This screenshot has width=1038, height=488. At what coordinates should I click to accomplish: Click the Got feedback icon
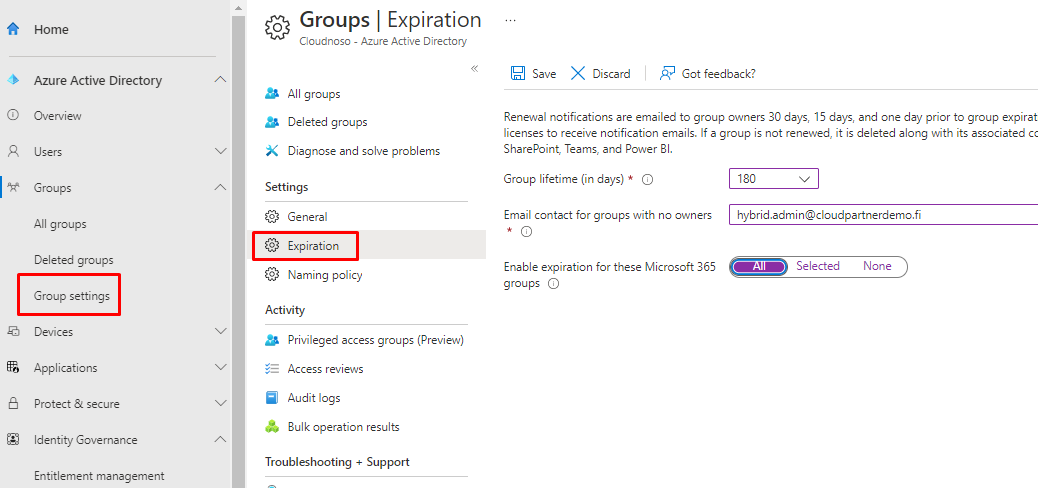[667, 73]
